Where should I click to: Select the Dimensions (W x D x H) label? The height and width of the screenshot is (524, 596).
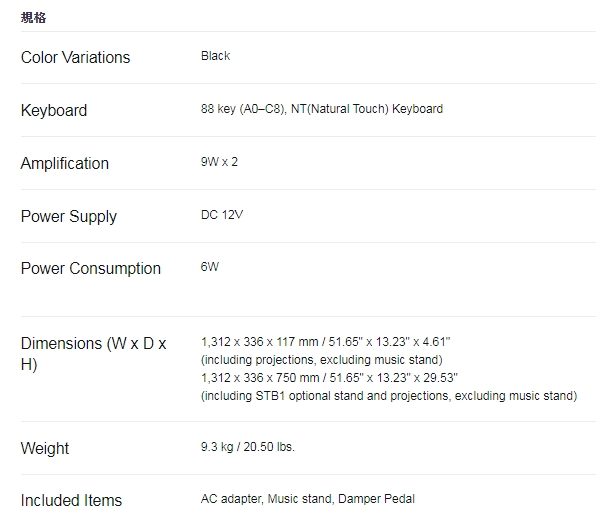coord(94,354)
